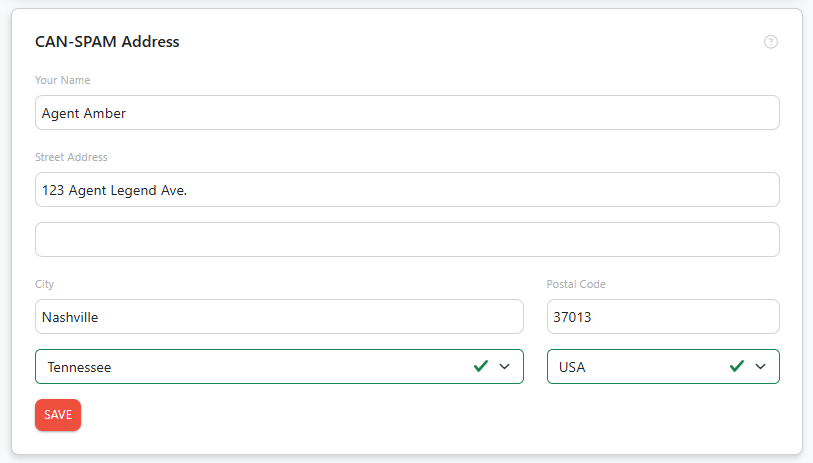
Task: Select the Postal Code field with 37013
Action: point(663,316)
